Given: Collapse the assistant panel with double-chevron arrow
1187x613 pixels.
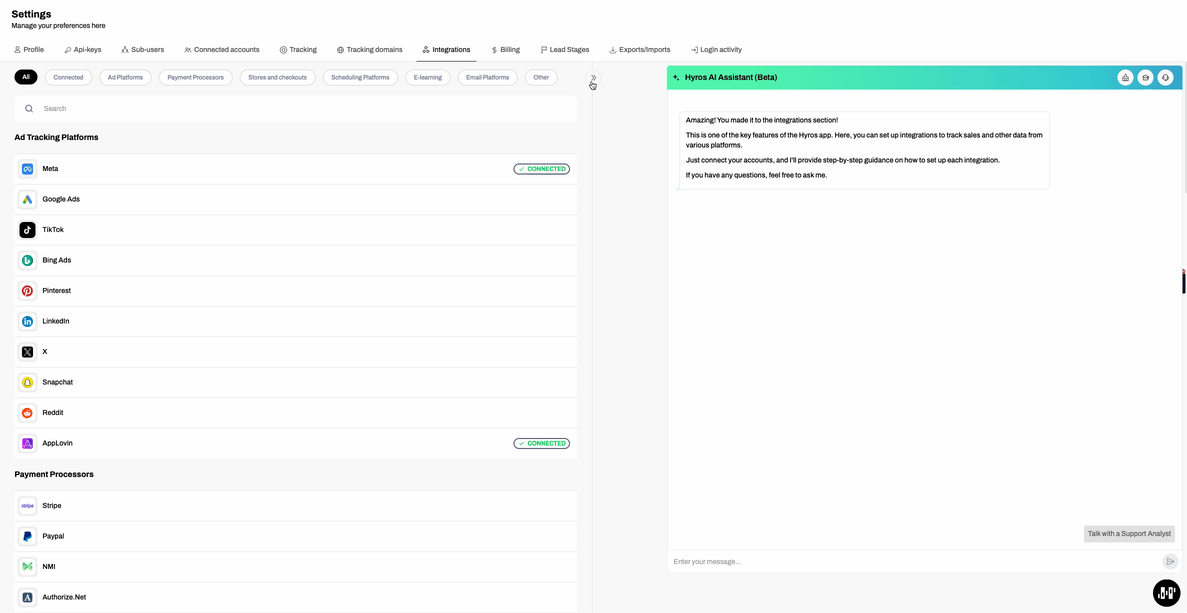Looking at the screenshot, I should pos(593,77).
